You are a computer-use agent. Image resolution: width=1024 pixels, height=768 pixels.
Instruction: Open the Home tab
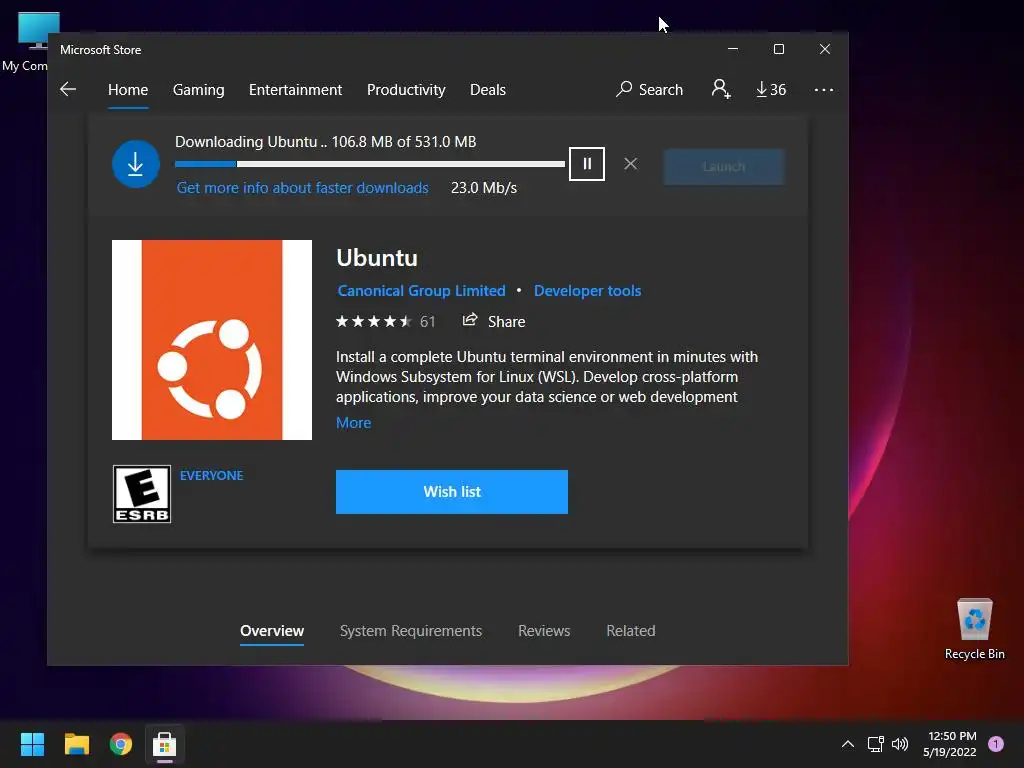128,89
